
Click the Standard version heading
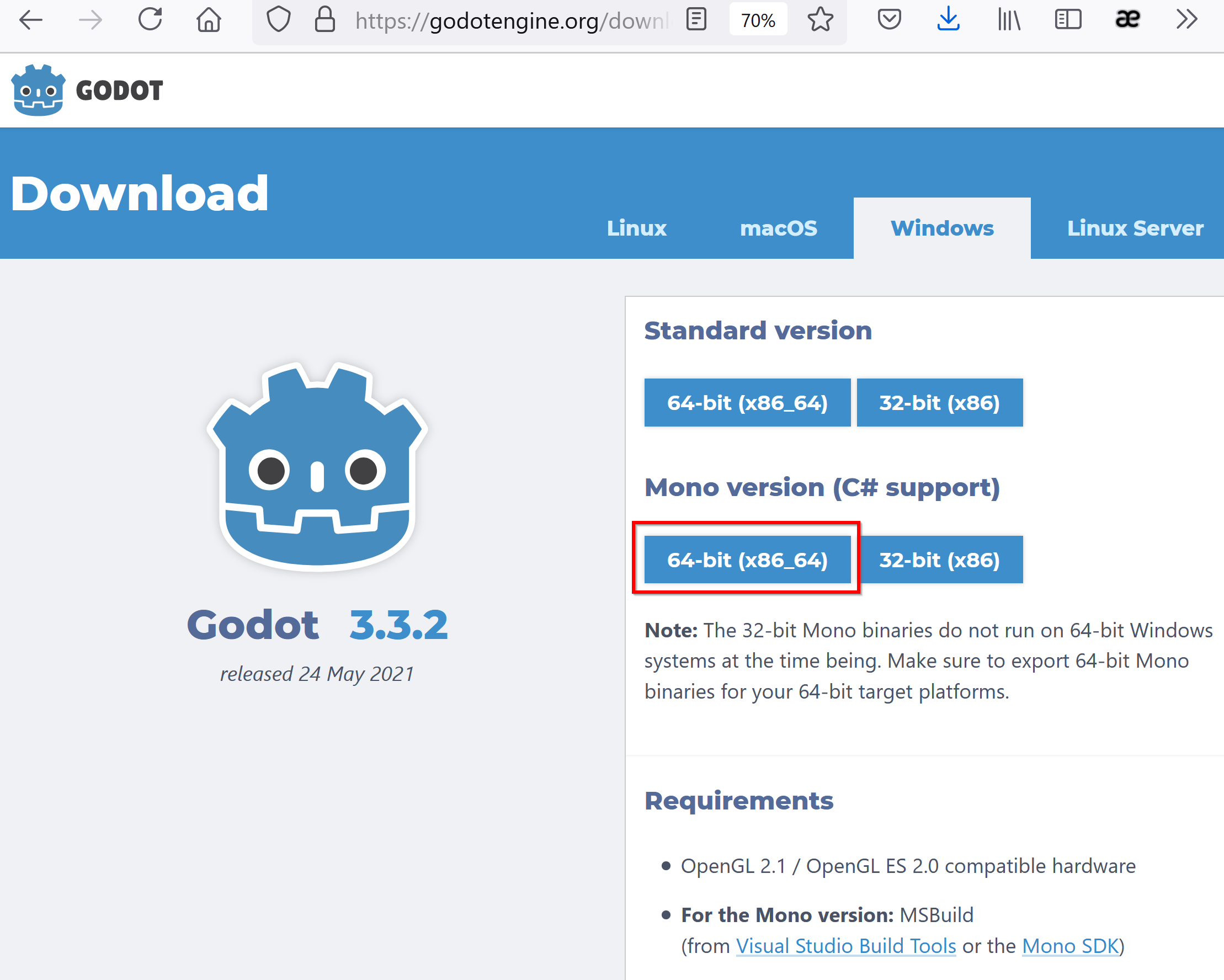click(758, 331)
